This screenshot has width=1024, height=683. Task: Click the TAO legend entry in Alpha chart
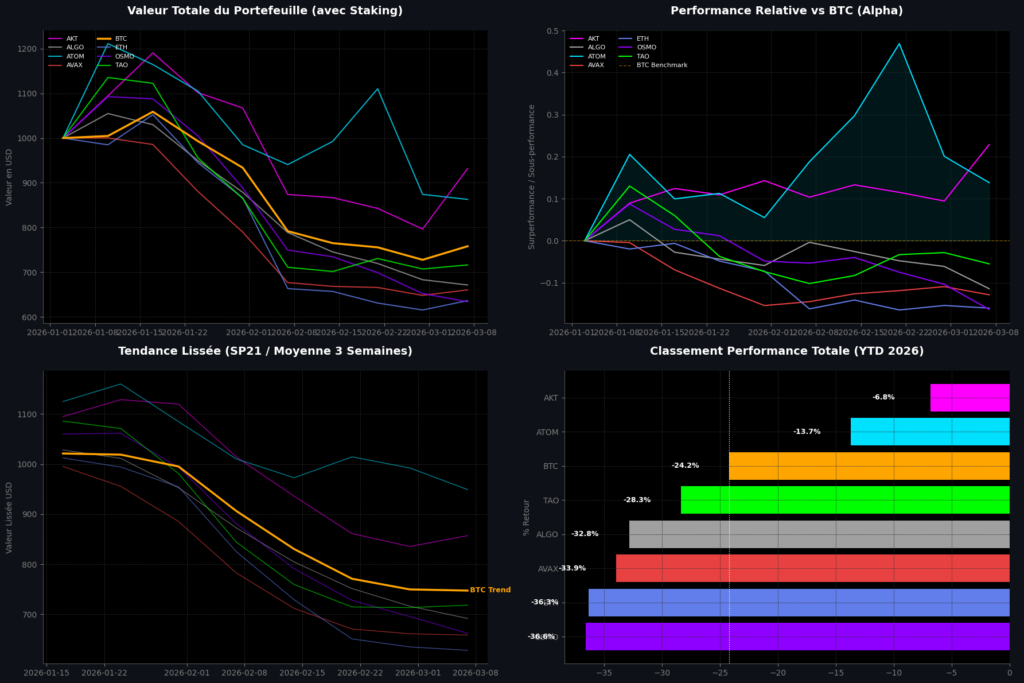point(643,56)
